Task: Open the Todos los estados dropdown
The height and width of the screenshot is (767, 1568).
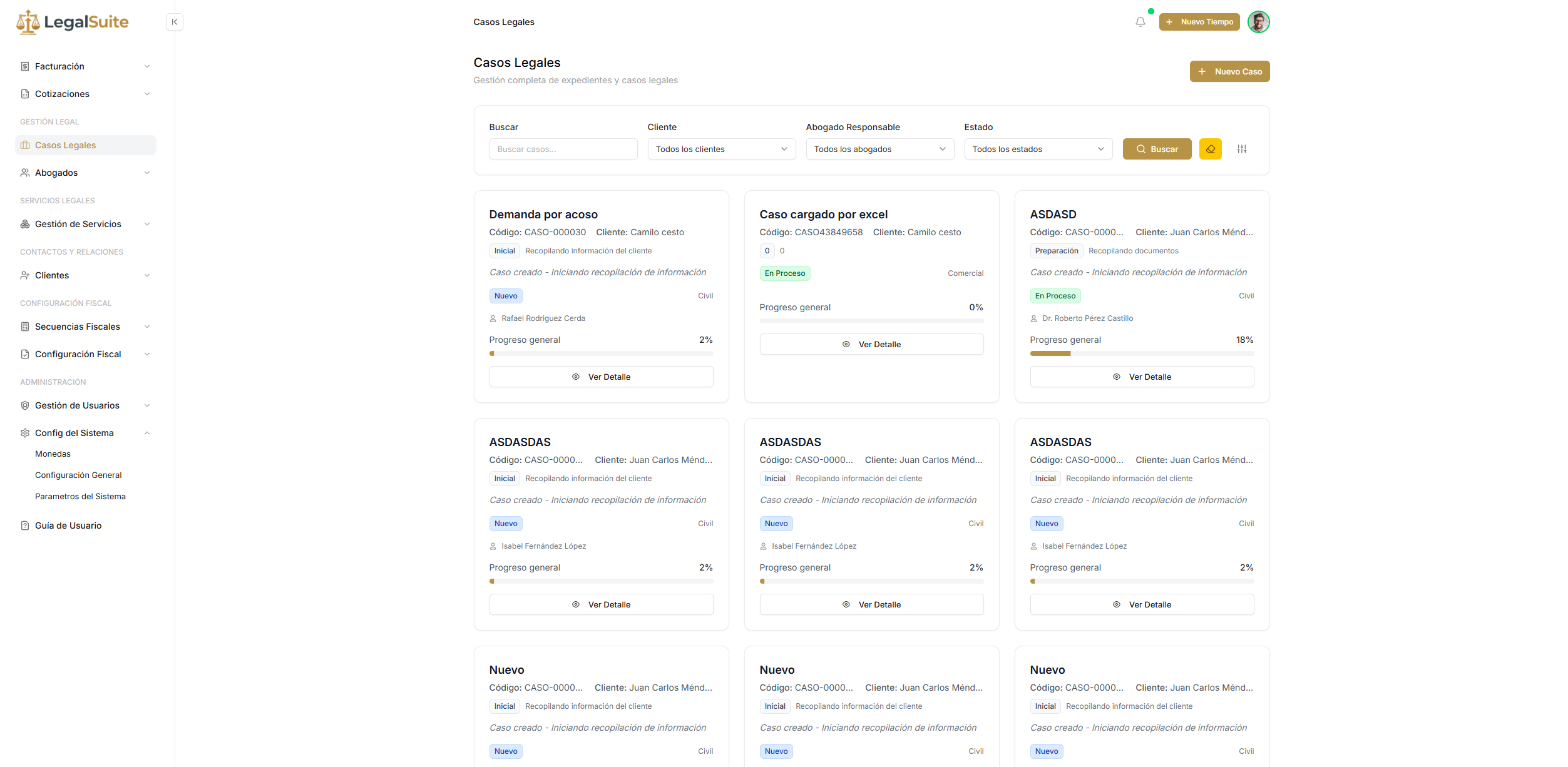Action: tap(1038, 149)
